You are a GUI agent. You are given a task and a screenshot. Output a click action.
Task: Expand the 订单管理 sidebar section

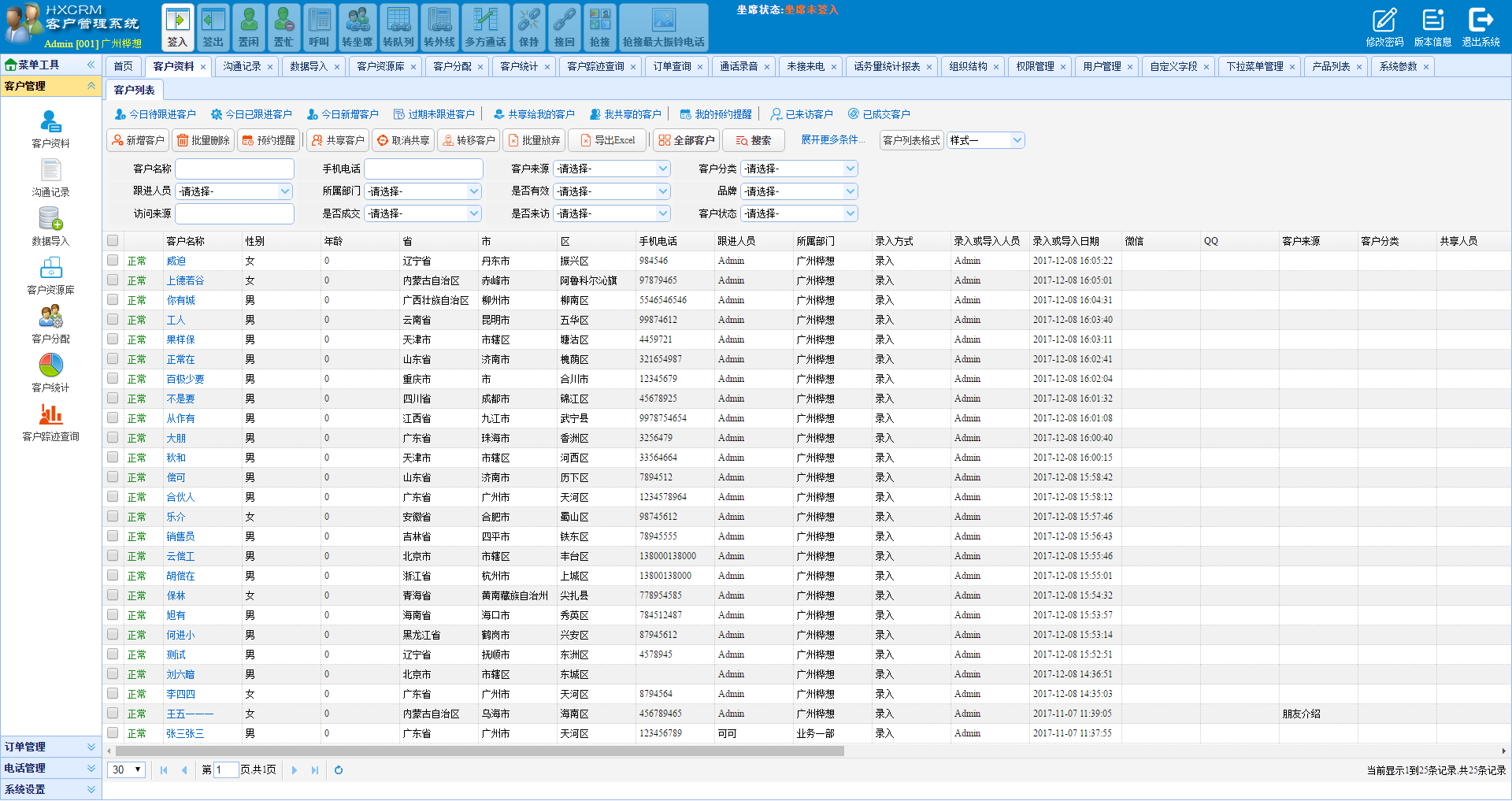pos(50,747)
